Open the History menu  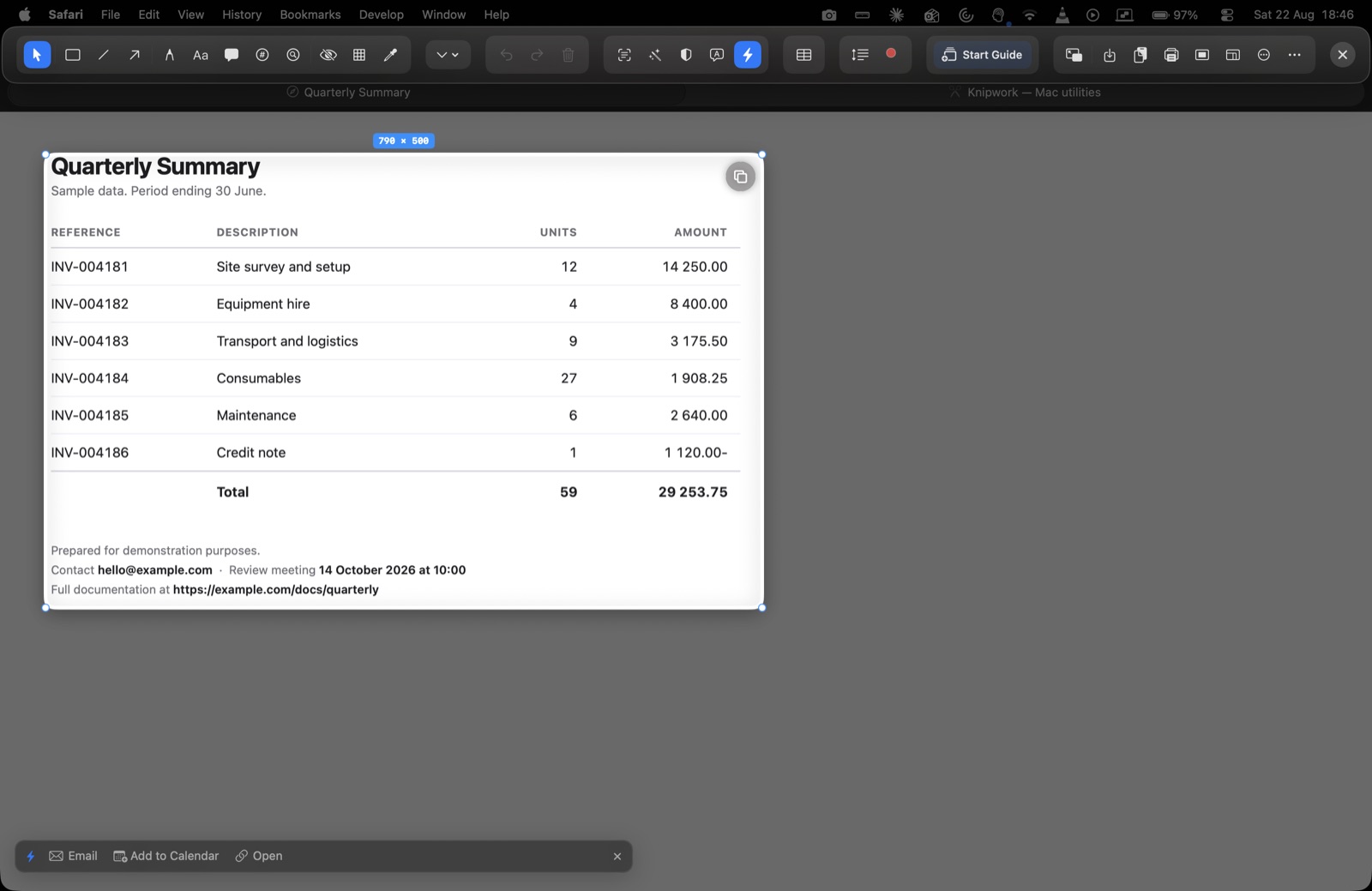[242, 15]
